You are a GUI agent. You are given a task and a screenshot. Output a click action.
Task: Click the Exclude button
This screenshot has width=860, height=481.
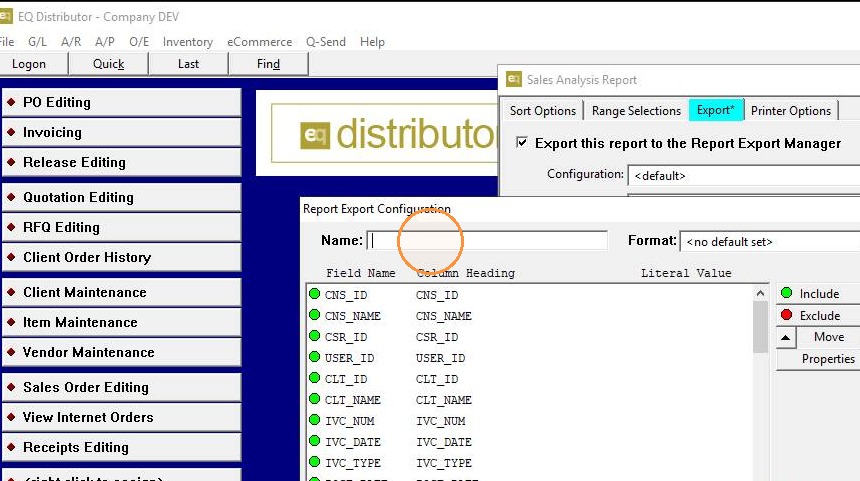pyautogui.click(x=818, y=316)
